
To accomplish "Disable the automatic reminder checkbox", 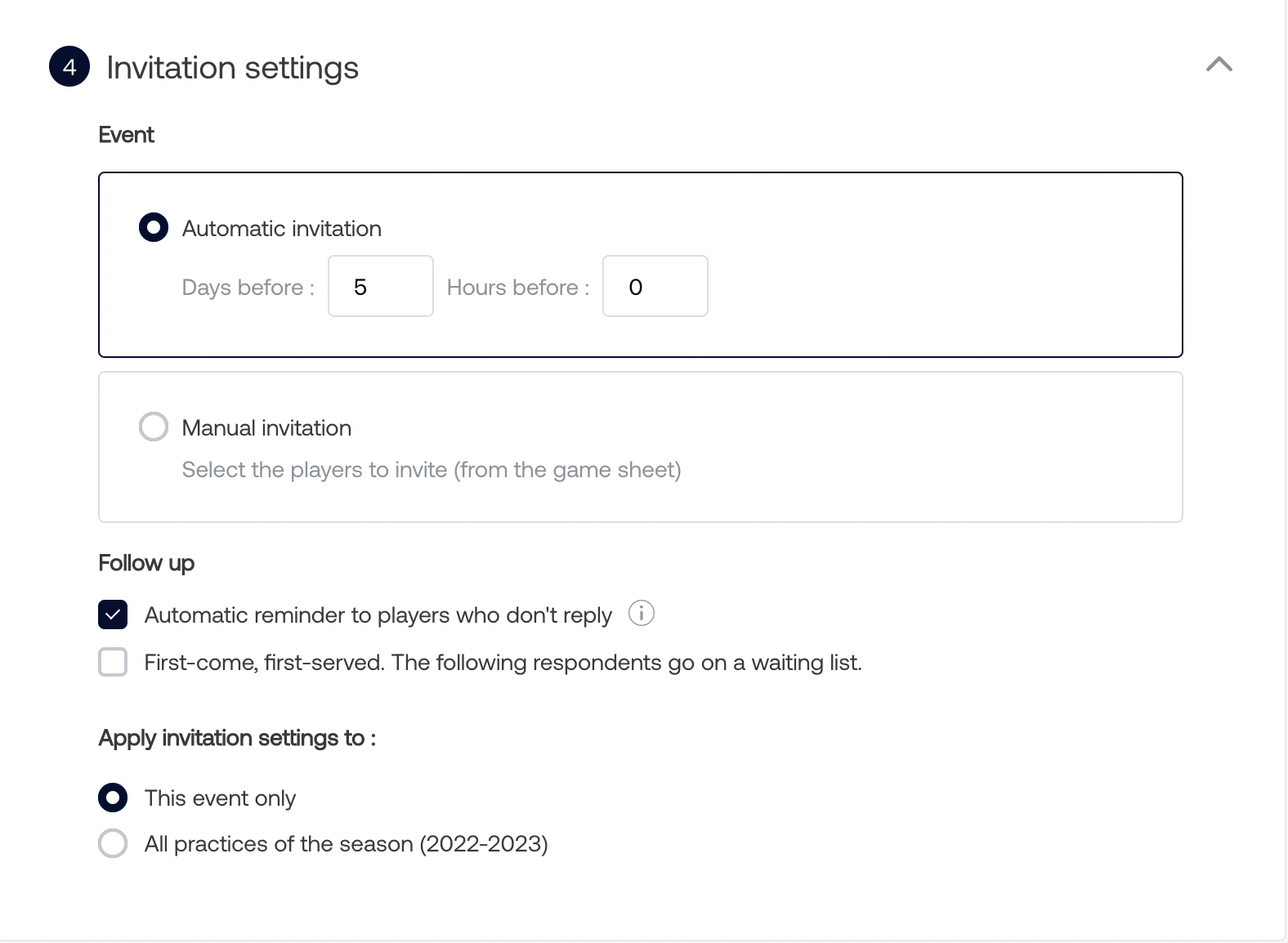I will point(113,615).
